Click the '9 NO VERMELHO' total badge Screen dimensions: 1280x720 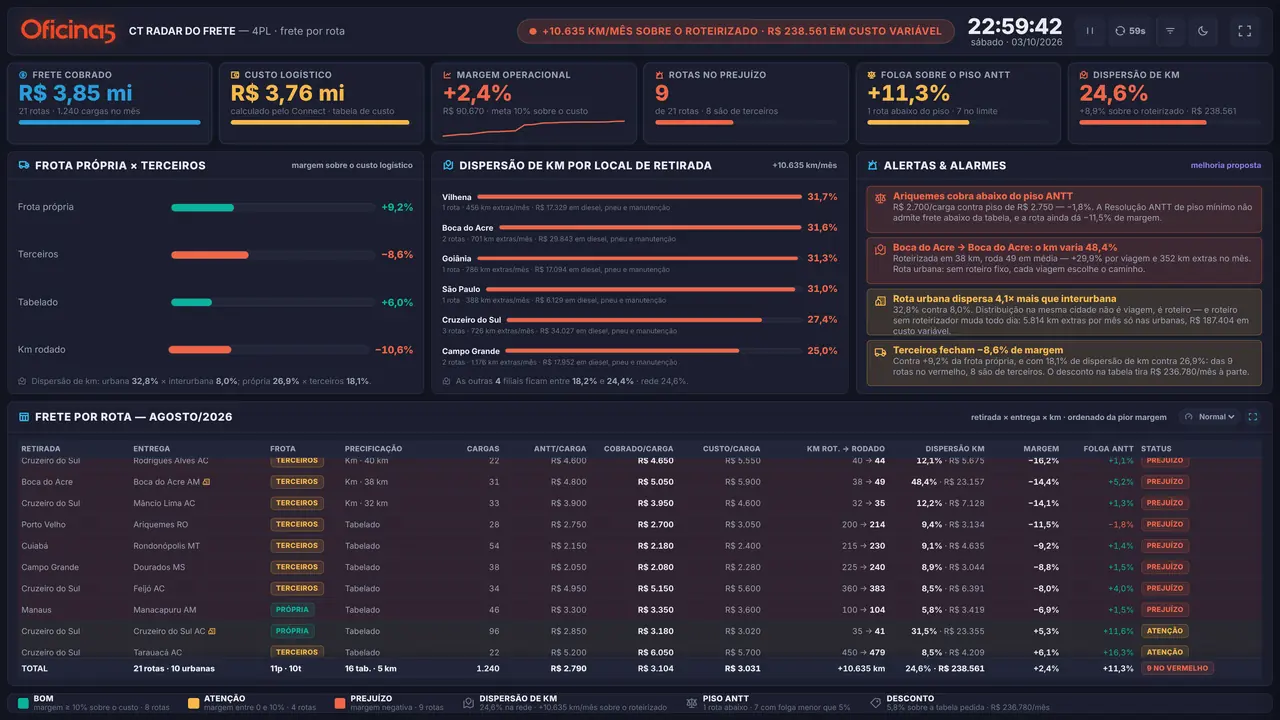pyautogui.click(x=1180, y=668)
